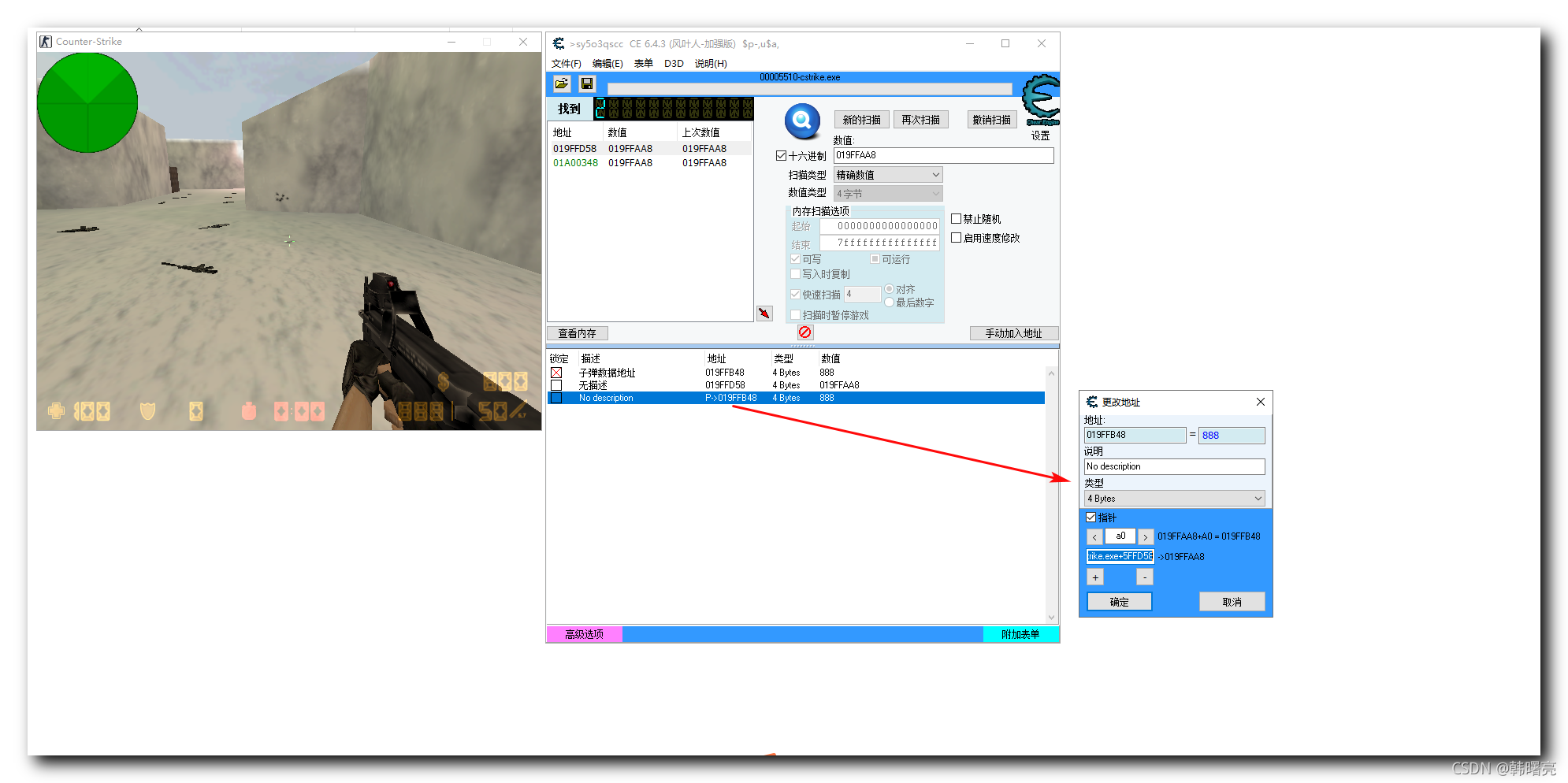The image size is (1568, 783).
Task: Click the scan progress bar
Action: (x=810, y=88)
